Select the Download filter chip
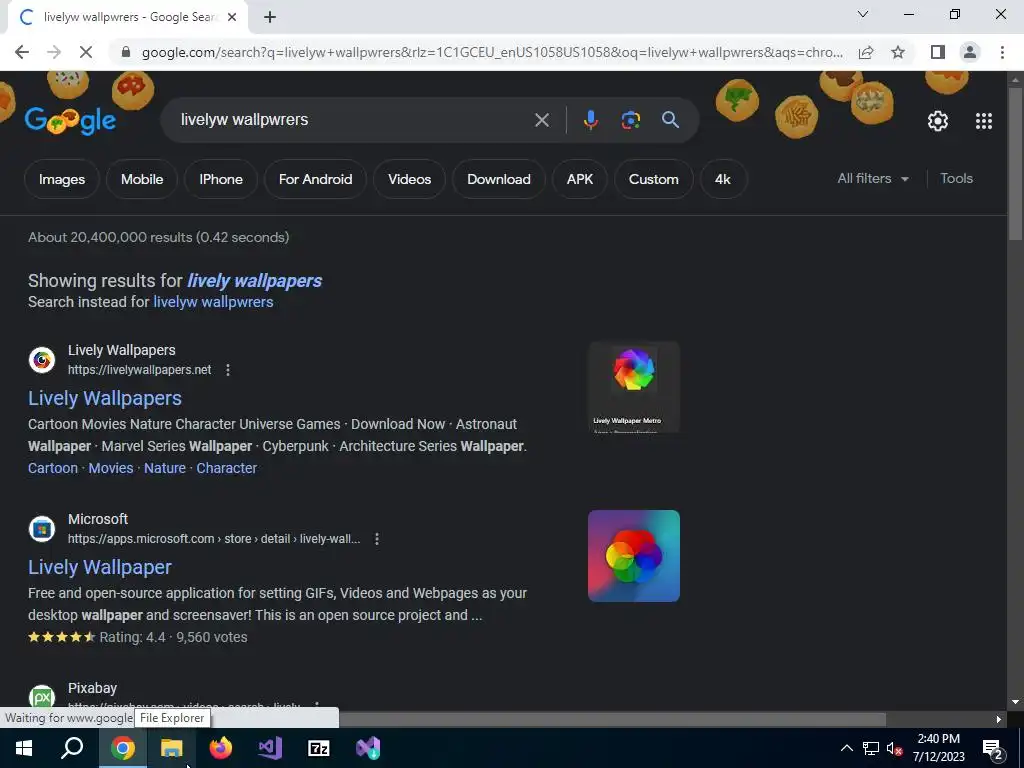 tap(499, 179)
